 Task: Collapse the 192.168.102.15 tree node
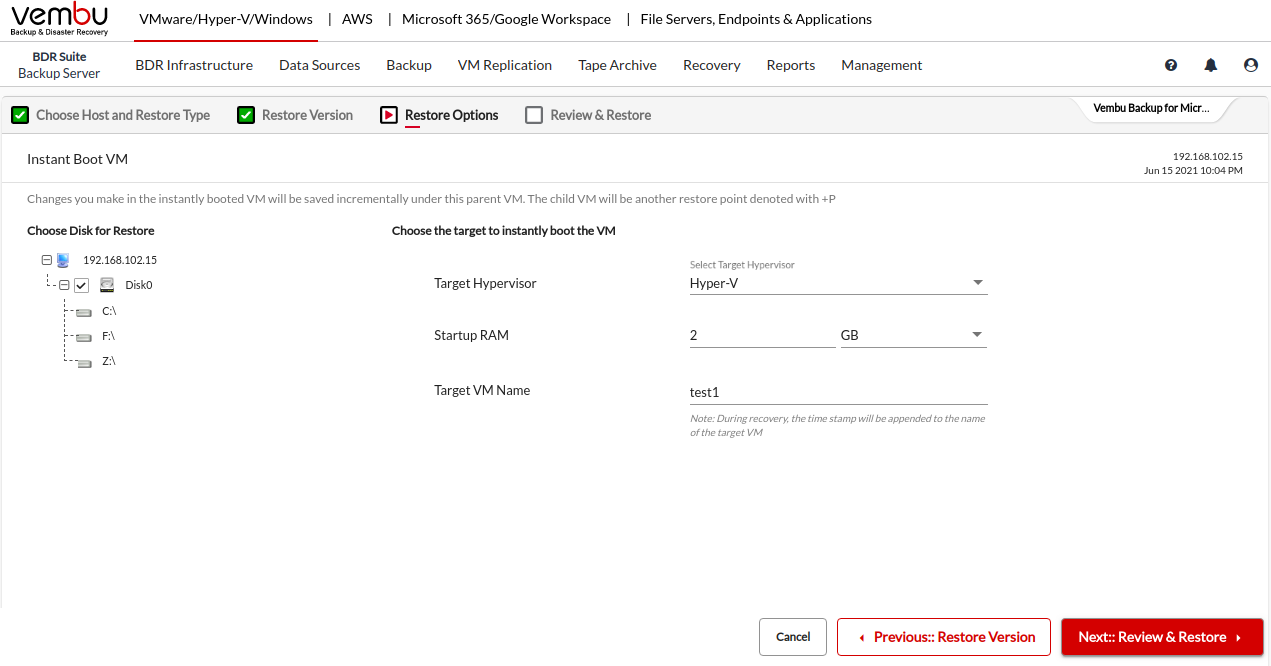(46, 260)
